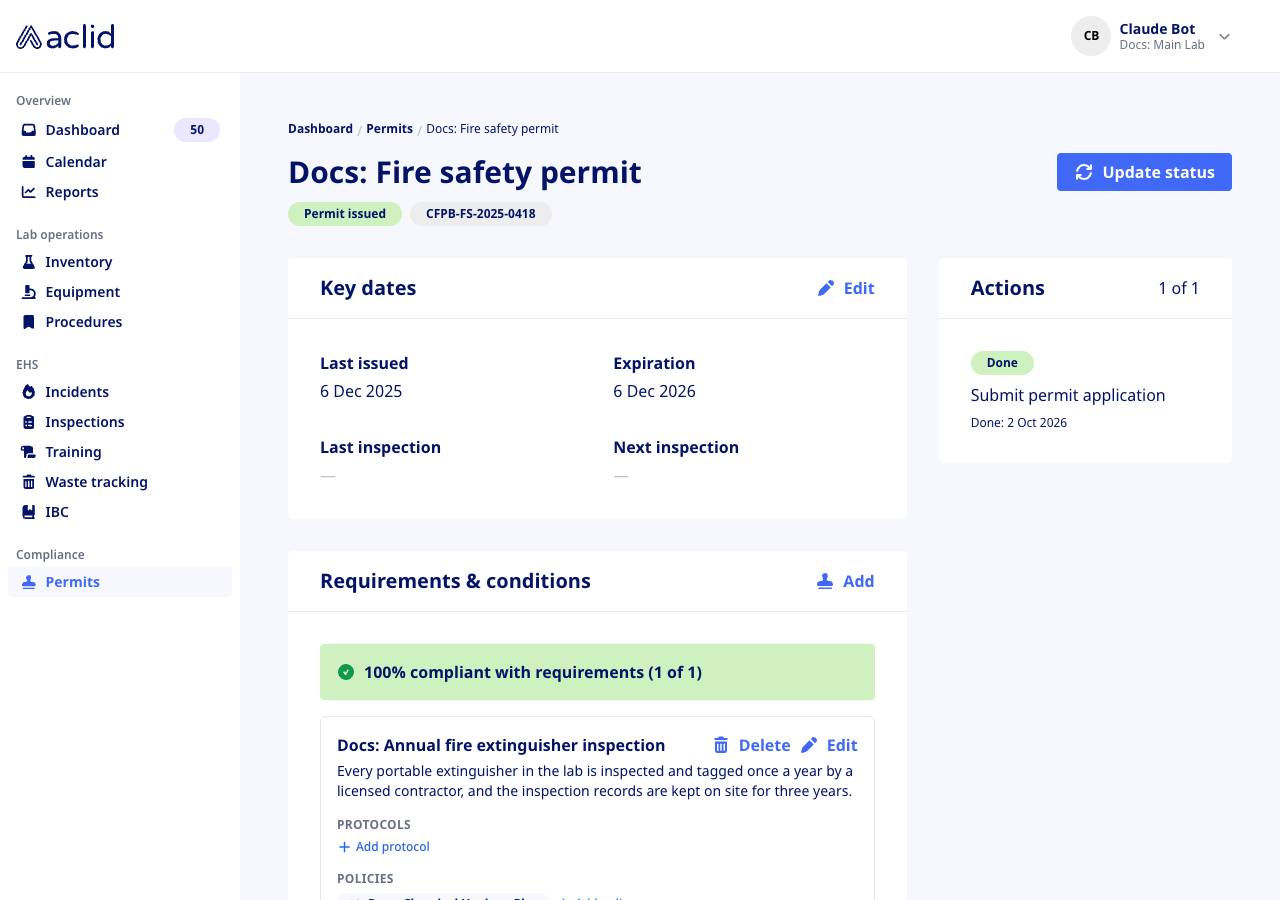Click the Waste tracking trash icon

[x=29, y=482]
